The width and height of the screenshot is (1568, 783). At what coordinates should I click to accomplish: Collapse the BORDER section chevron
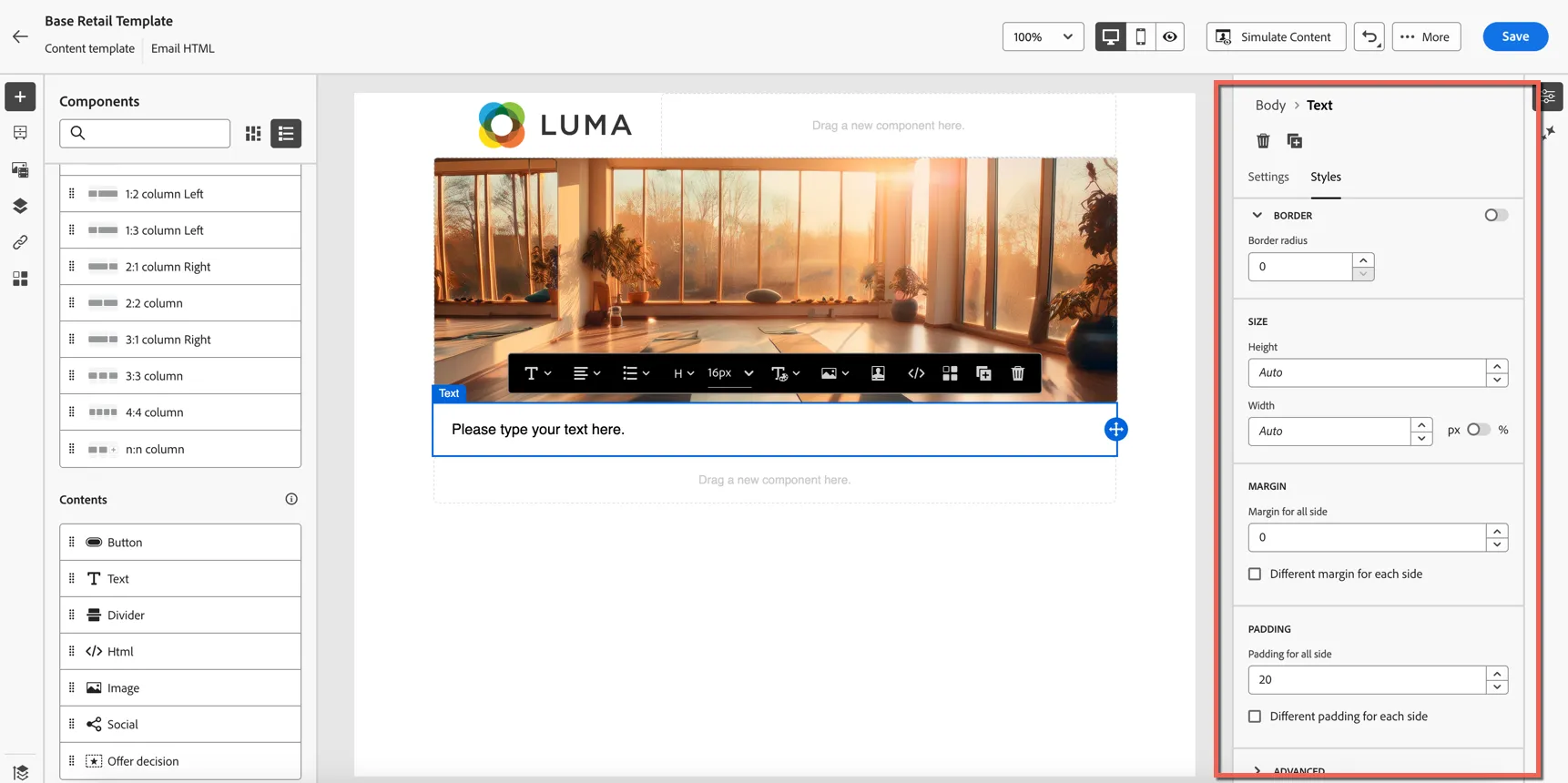1257,215
